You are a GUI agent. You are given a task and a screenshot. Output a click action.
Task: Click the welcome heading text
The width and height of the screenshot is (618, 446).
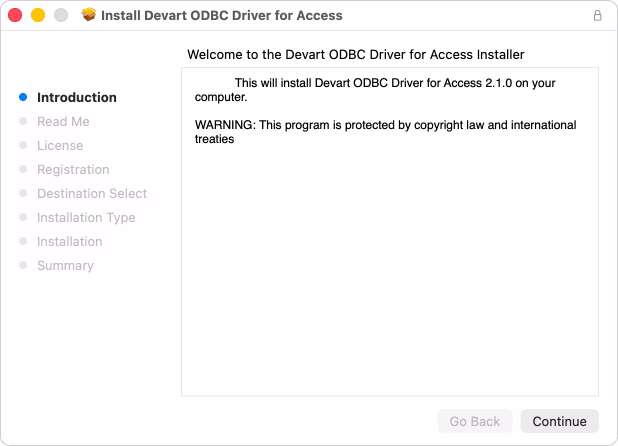[356, 54]
